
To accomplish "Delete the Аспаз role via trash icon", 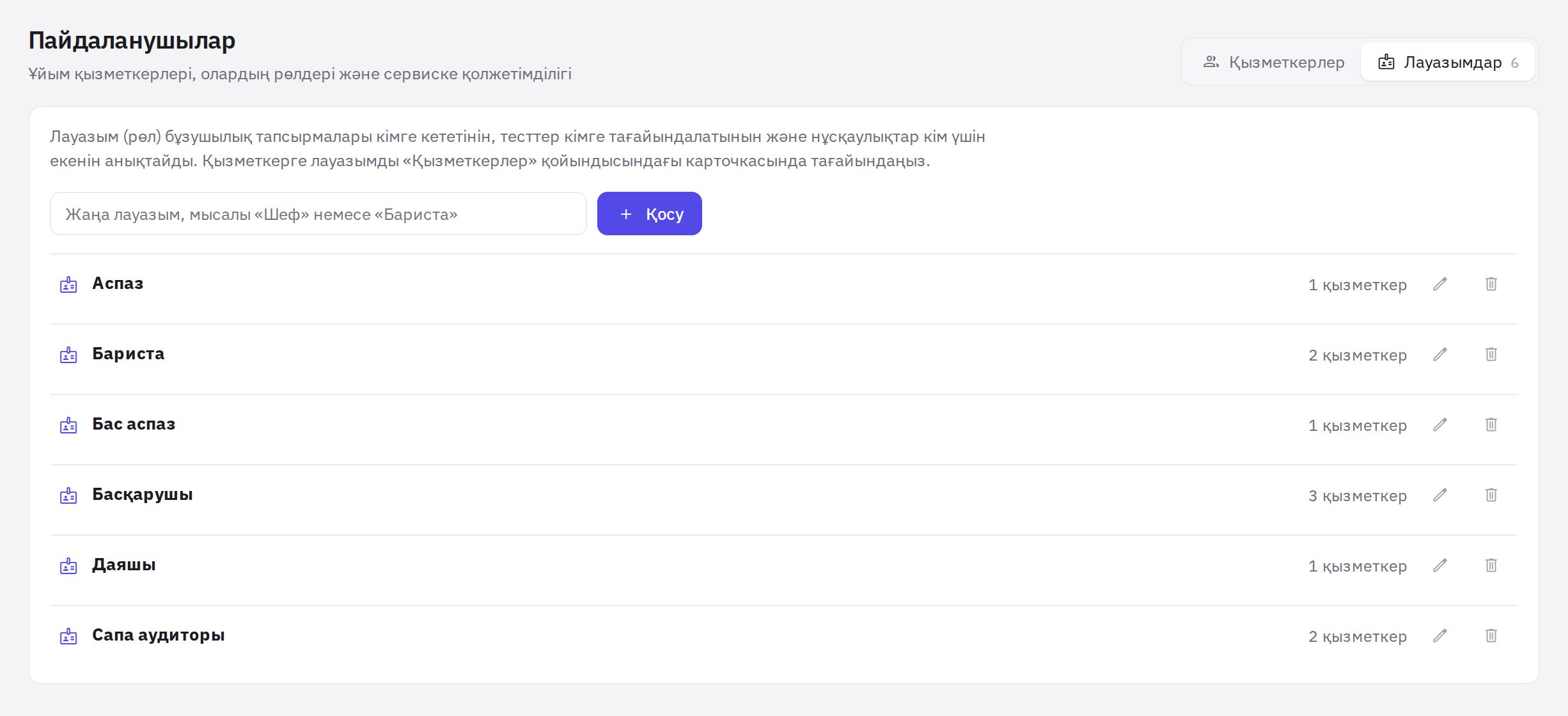I will tap(1491, 284).
